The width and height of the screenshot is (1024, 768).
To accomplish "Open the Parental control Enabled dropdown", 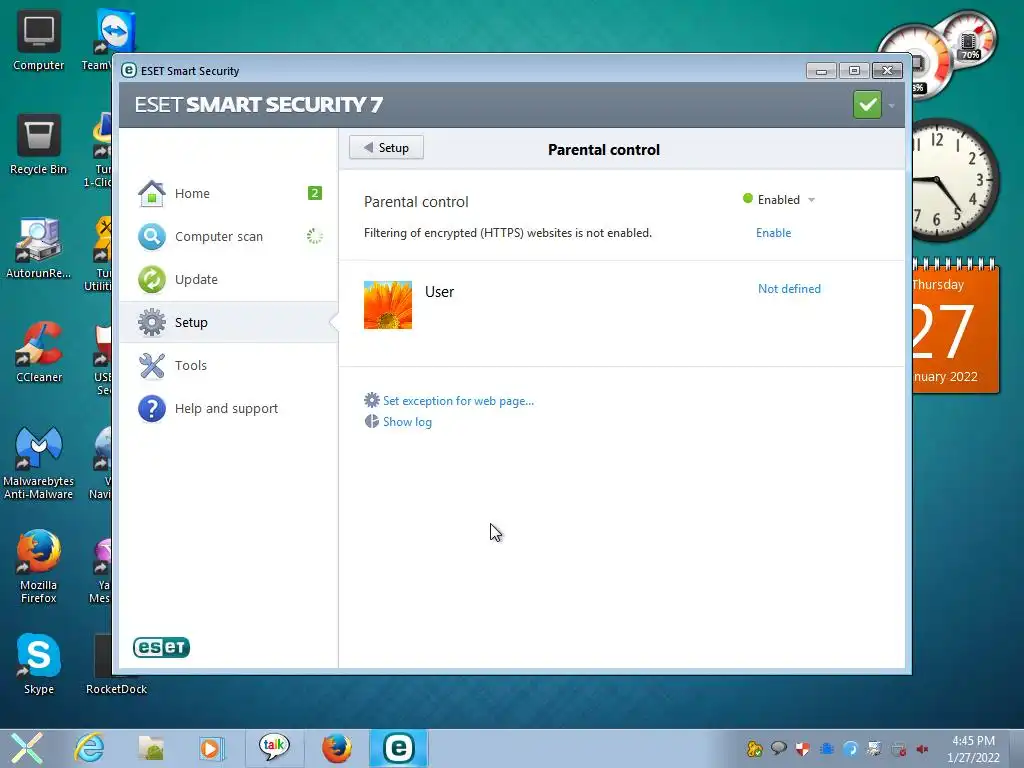I will (778, 200).
